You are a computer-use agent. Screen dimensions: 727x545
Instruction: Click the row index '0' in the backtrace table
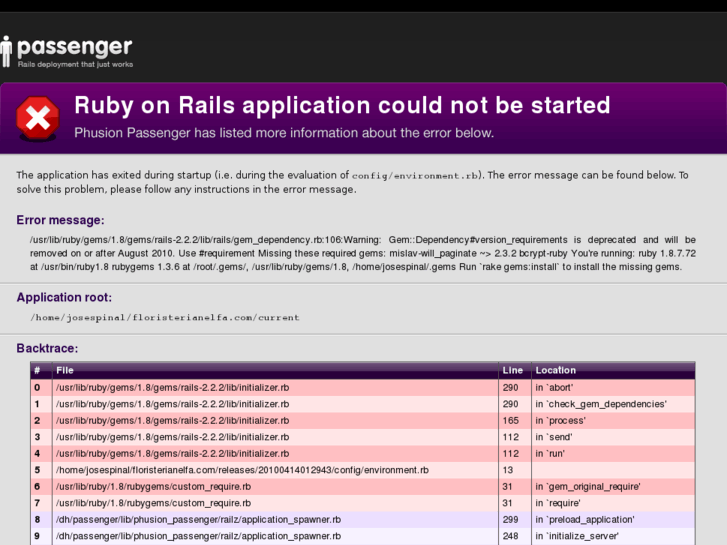37,387
